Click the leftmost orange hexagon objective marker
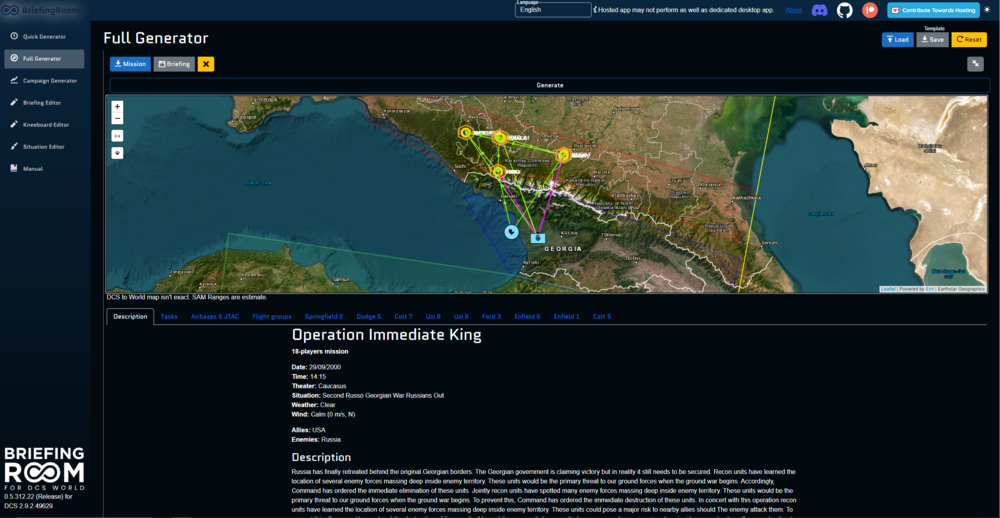 point(466,133)
